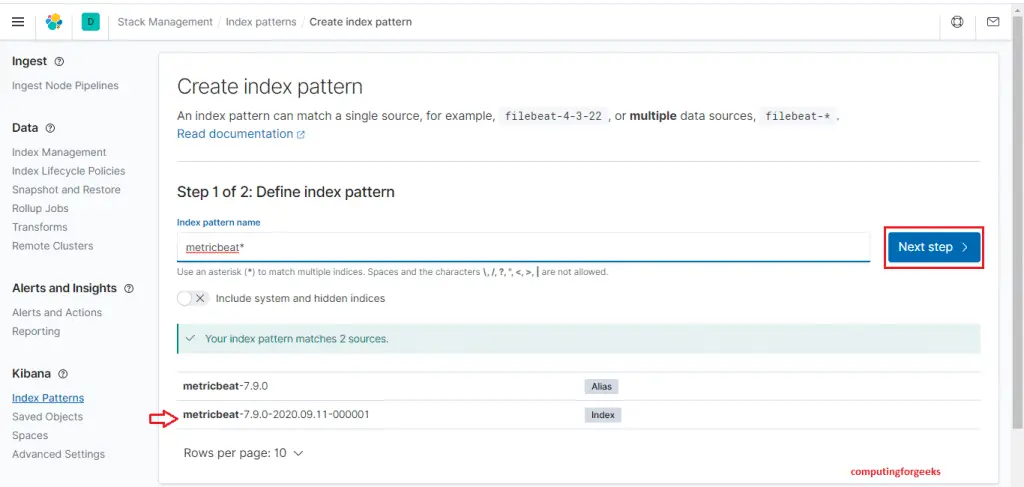The width and height of the screenshot is (1024, 487).
Task: Click Alerts and Insights help icon
Action: (129, 288)
